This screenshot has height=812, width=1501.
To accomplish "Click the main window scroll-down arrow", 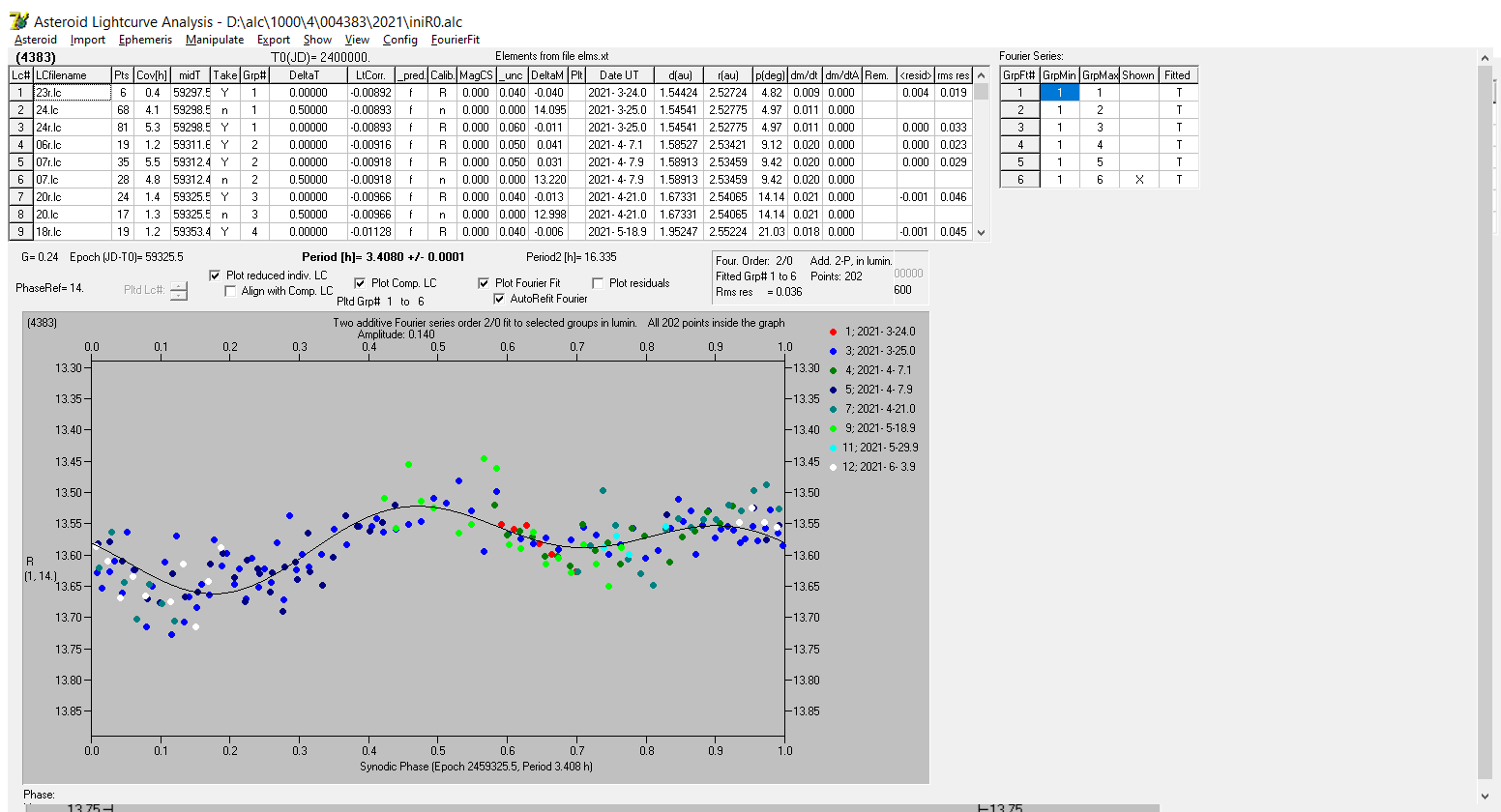I will (x=1486, y=797).
